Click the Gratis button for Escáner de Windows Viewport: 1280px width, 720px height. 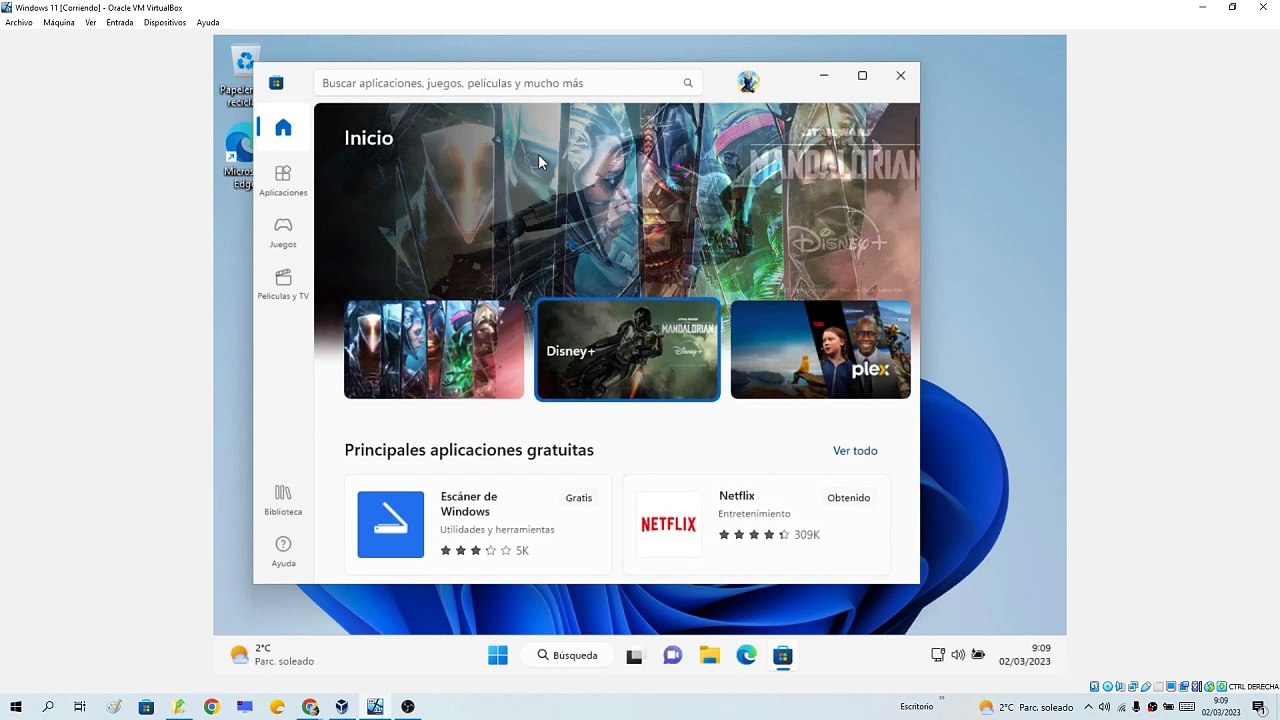(579, 498)
